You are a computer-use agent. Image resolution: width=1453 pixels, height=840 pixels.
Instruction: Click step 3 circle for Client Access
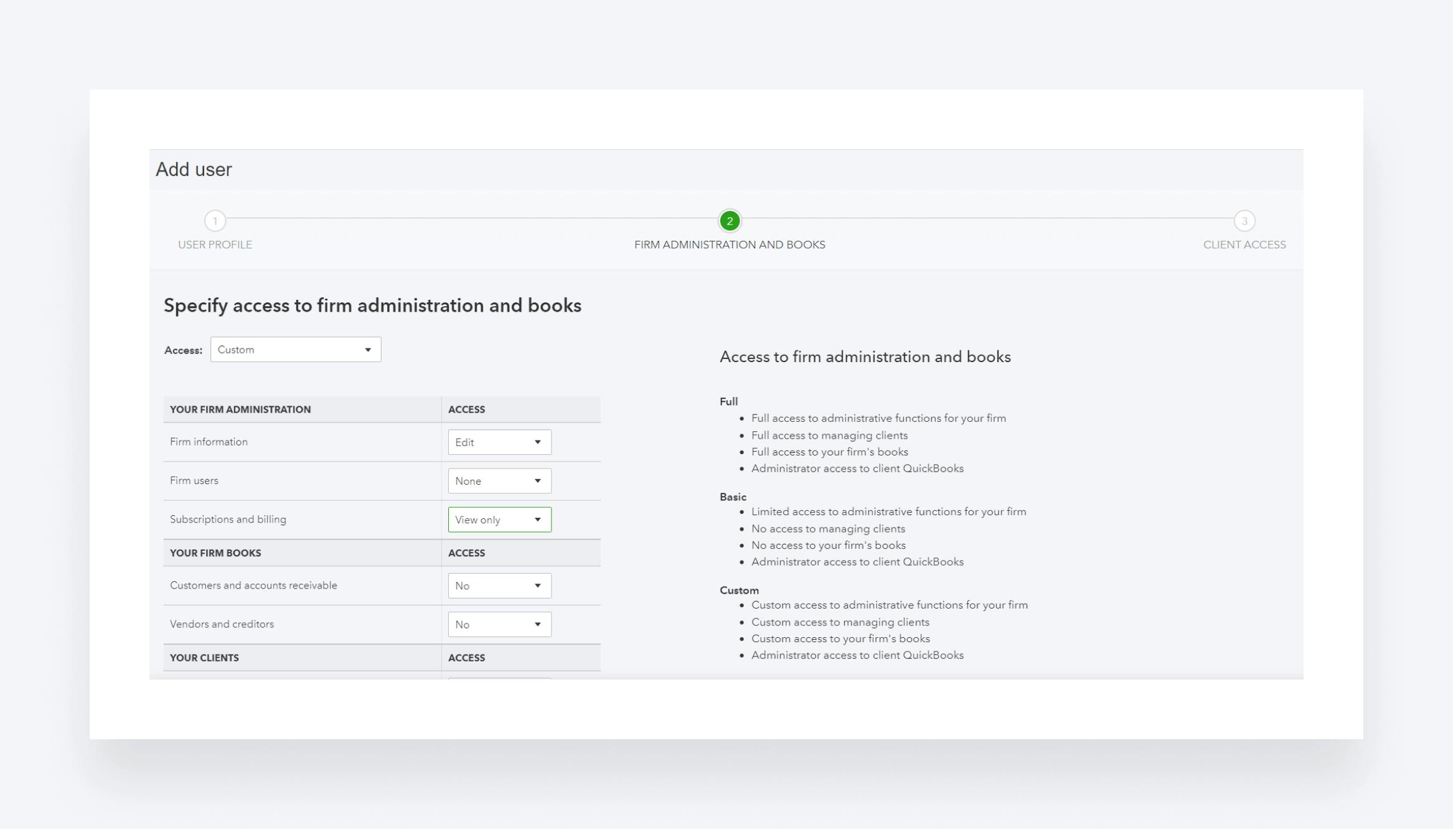pyautogui.click(x=1244, y=221)
